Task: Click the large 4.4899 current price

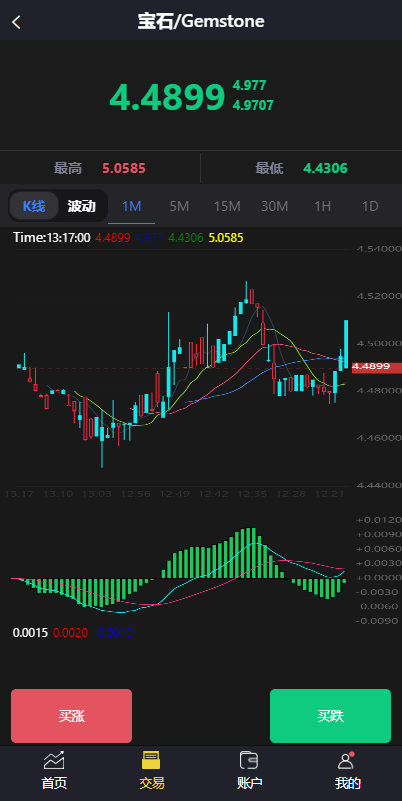Action: 167,97
